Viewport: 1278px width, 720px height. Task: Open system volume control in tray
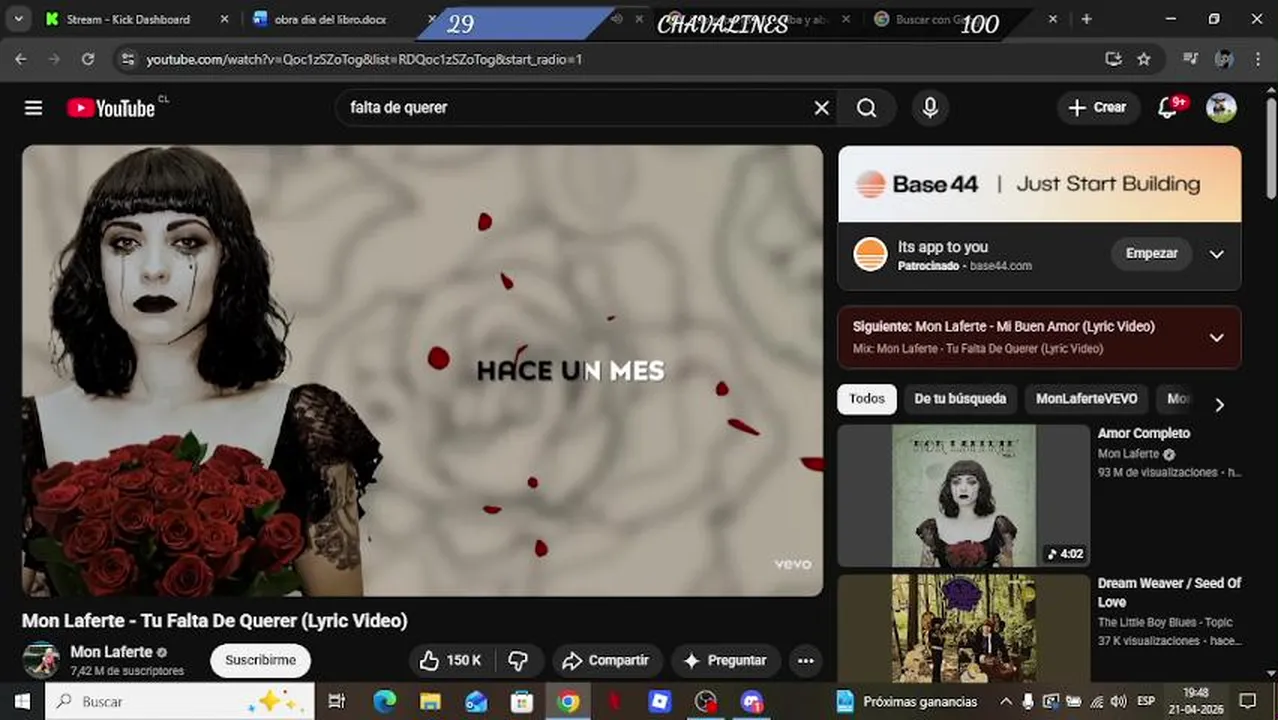1118,702
